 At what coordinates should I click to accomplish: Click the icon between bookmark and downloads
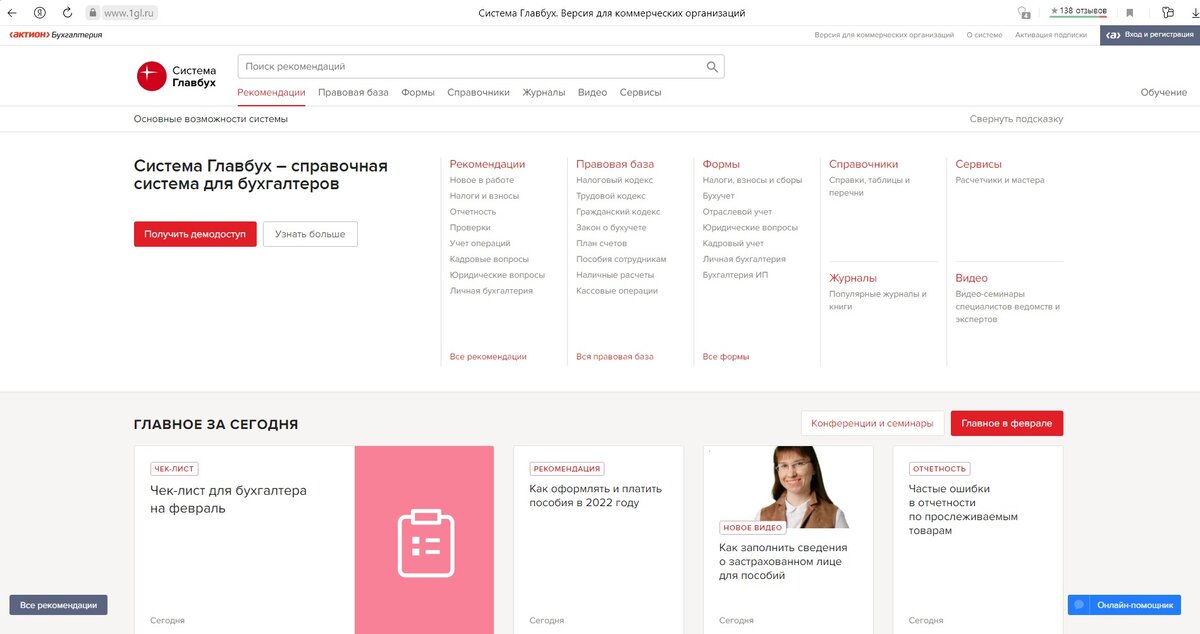tap(1167, 13)
